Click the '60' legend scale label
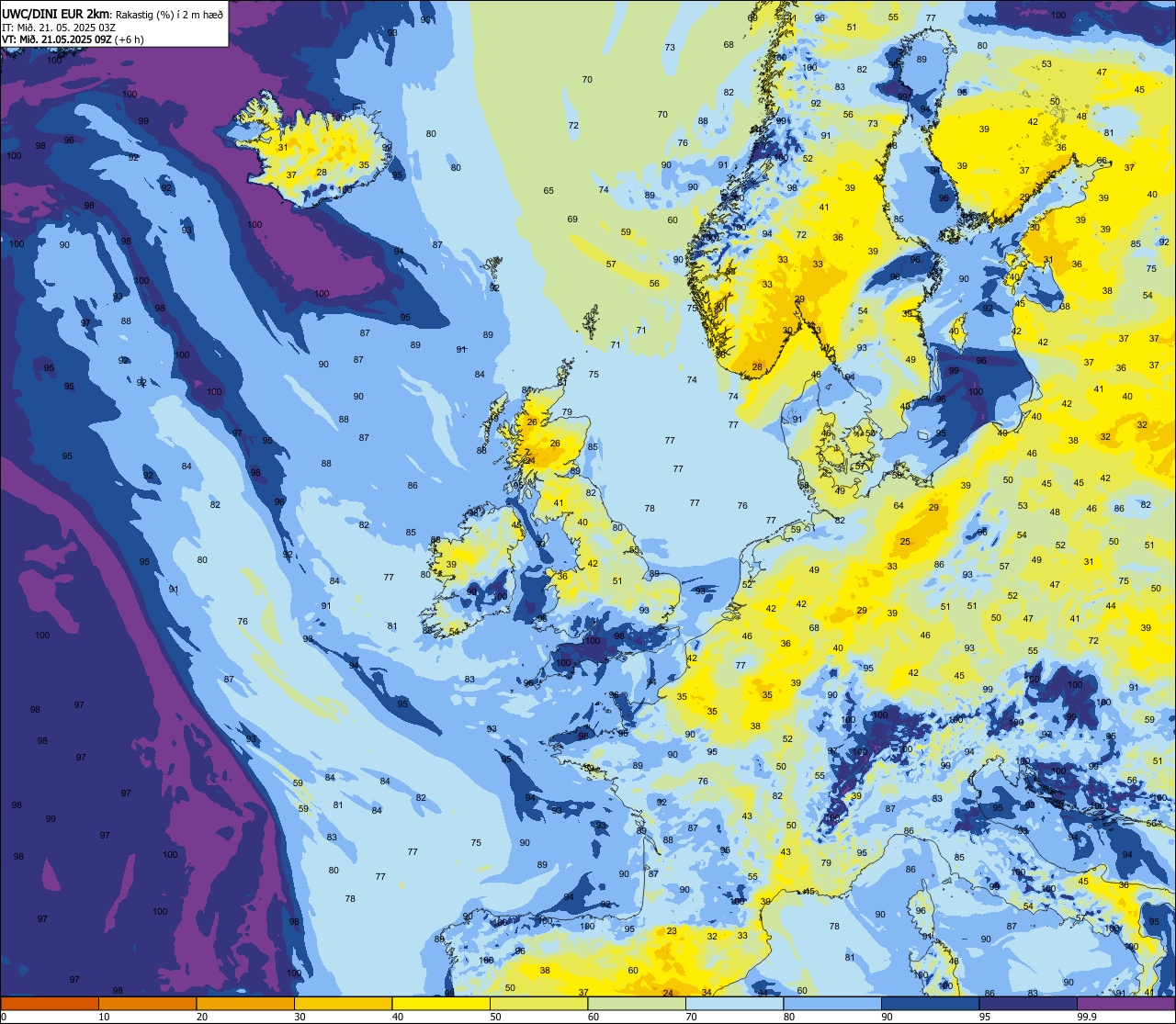The image size is (1176, 1024). (594, 1017)
